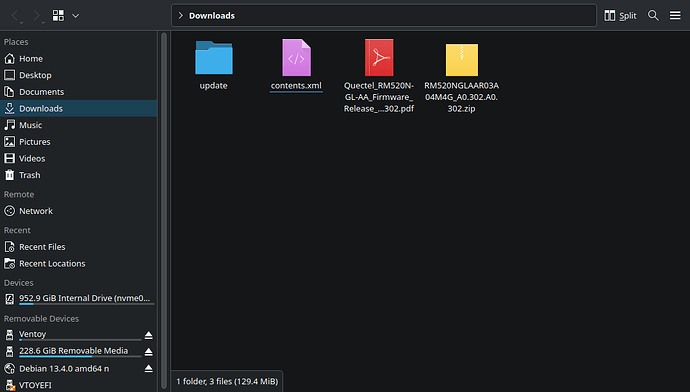Click the Places section header
690x392 pixels.
(x=16, y=42)
